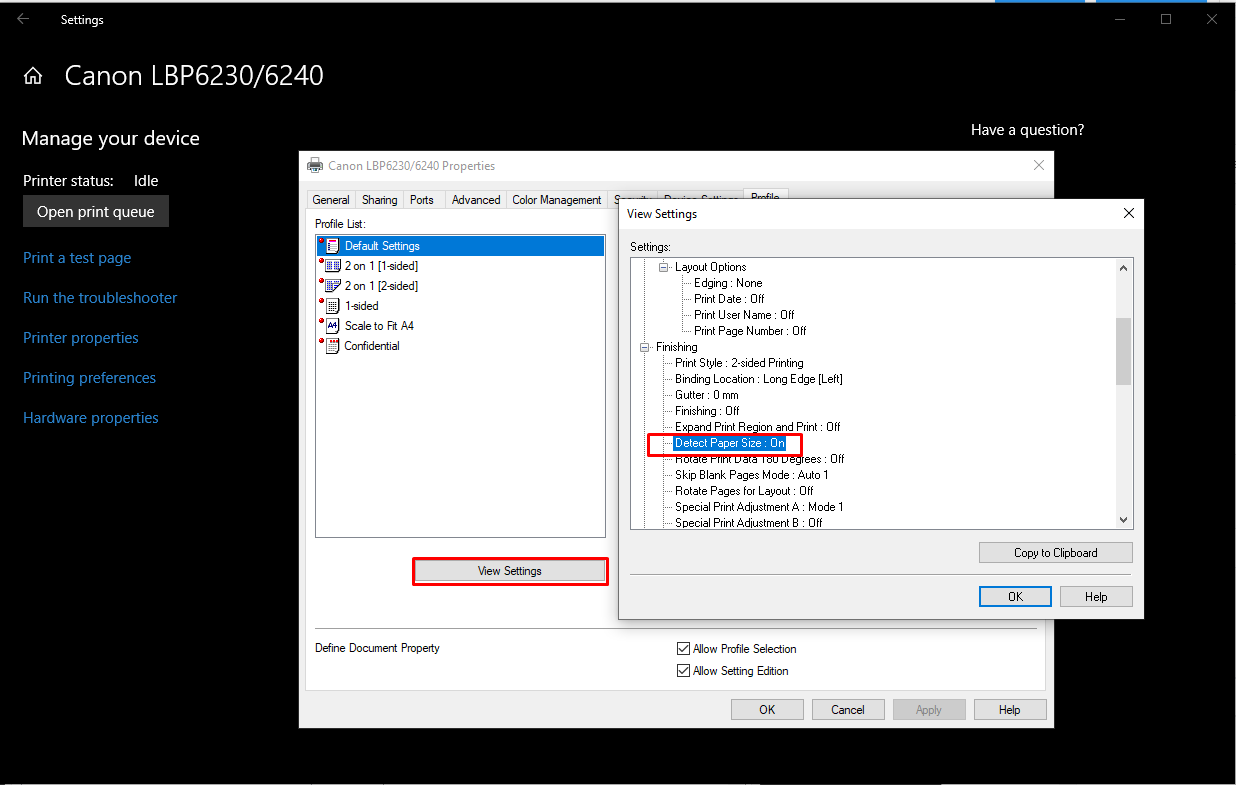Select the 2 on 1 [2-sided] profile icon

pyautogui.click(x=331, y=285)
